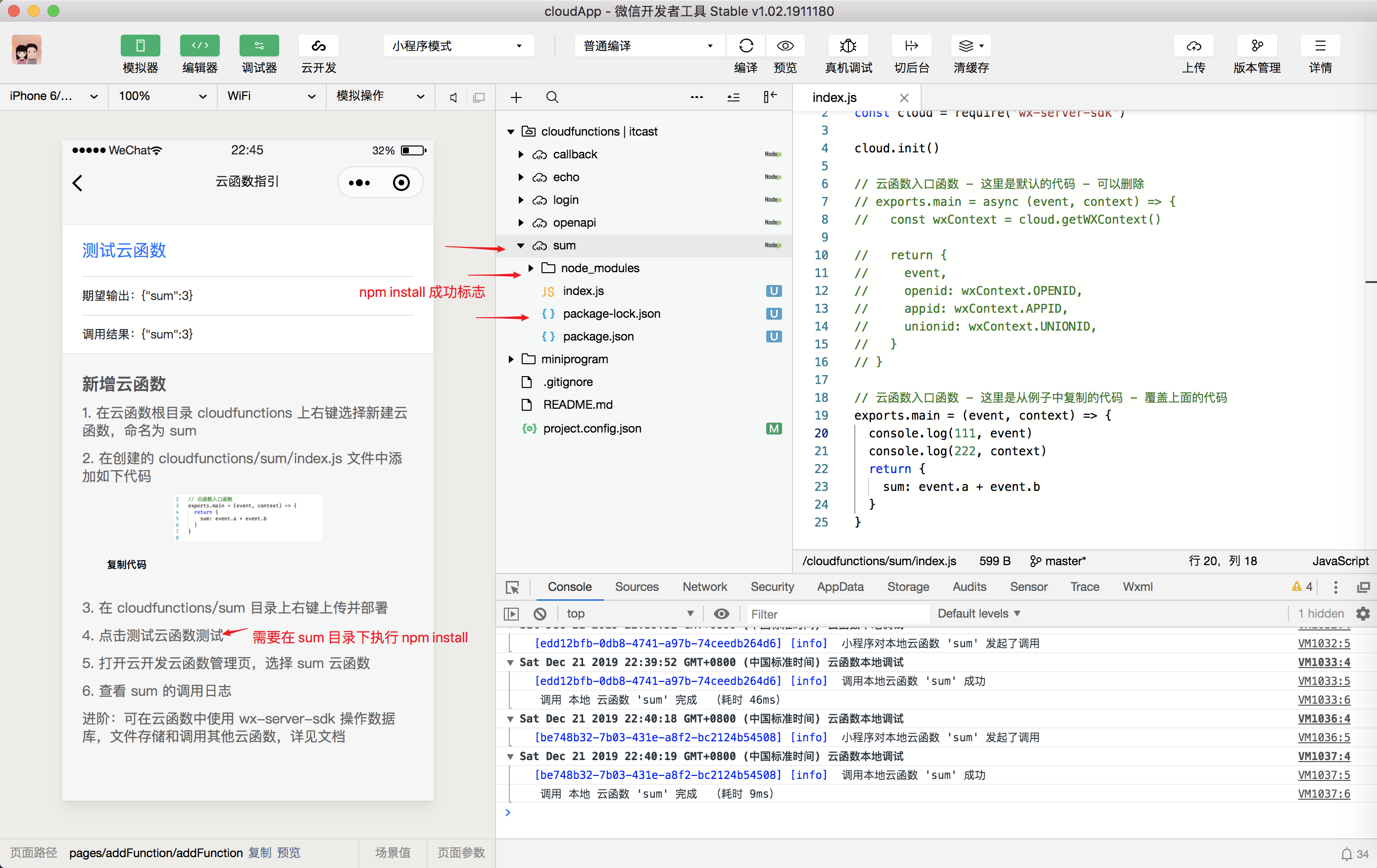Image resolution: width=1377 pixels, height=868 pixels.
Task: Open the 模拟操作 simulate actions dropdown
Action: point(381,96)
